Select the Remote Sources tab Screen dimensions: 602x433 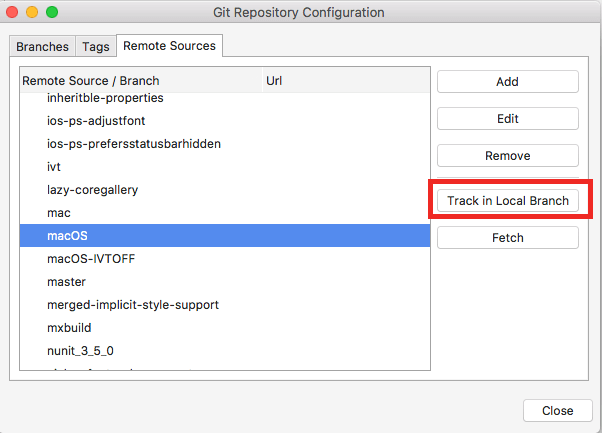169,46
